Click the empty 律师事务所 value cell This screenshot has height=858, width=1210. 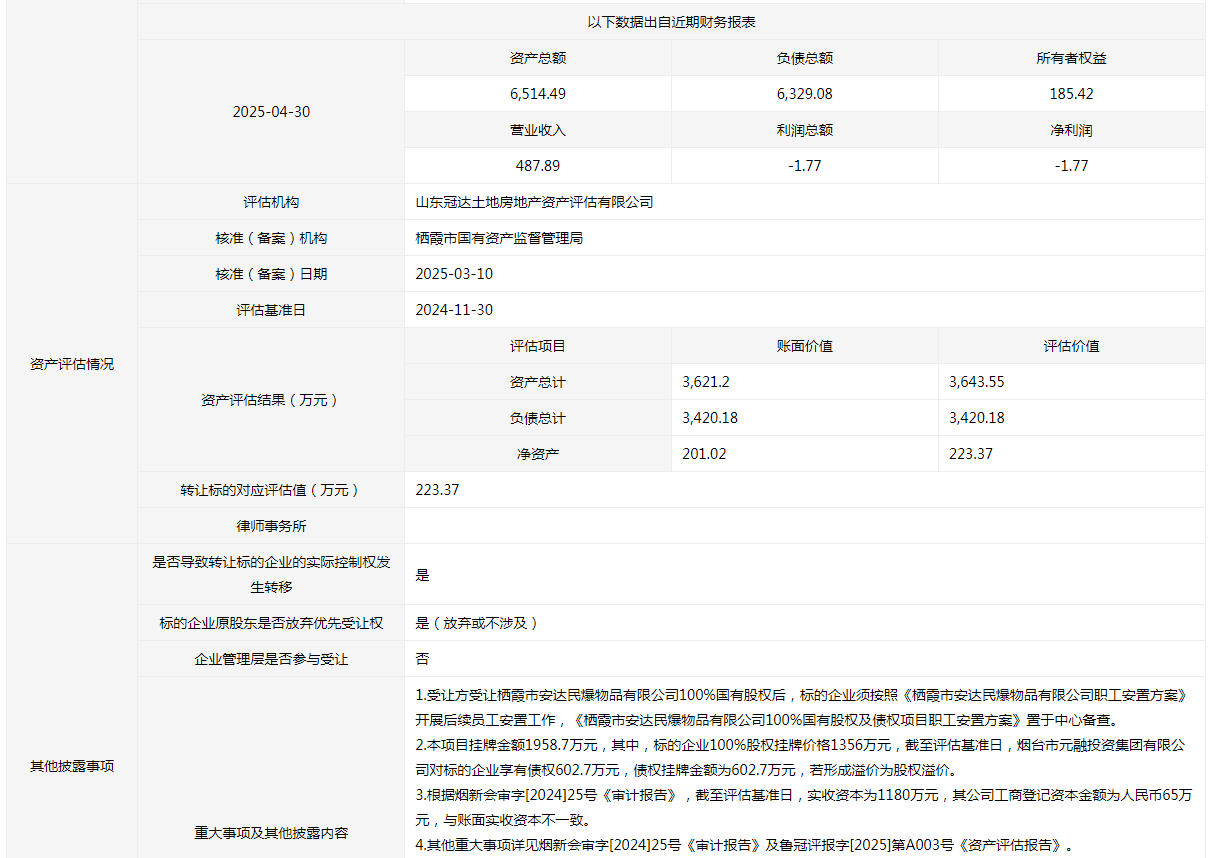[804, 526]
